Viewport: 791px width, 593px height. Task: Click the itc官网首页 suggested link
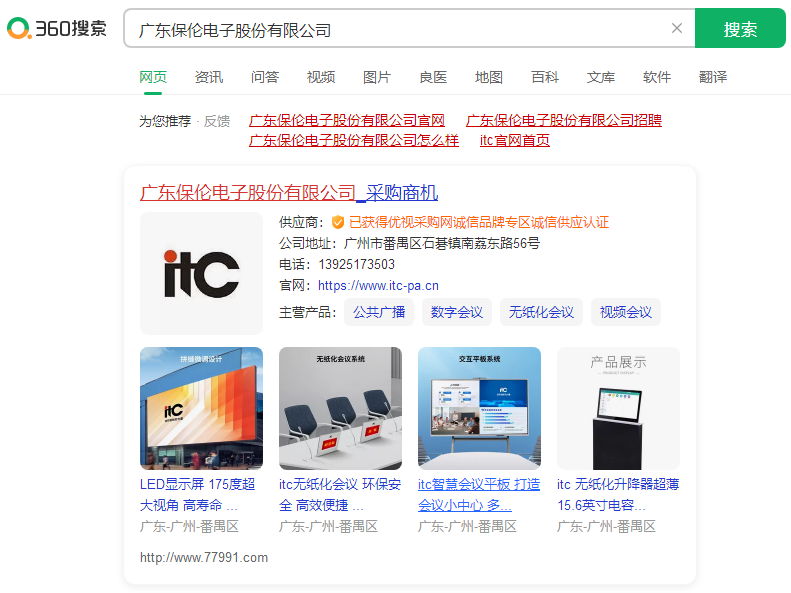pos(515,140)
